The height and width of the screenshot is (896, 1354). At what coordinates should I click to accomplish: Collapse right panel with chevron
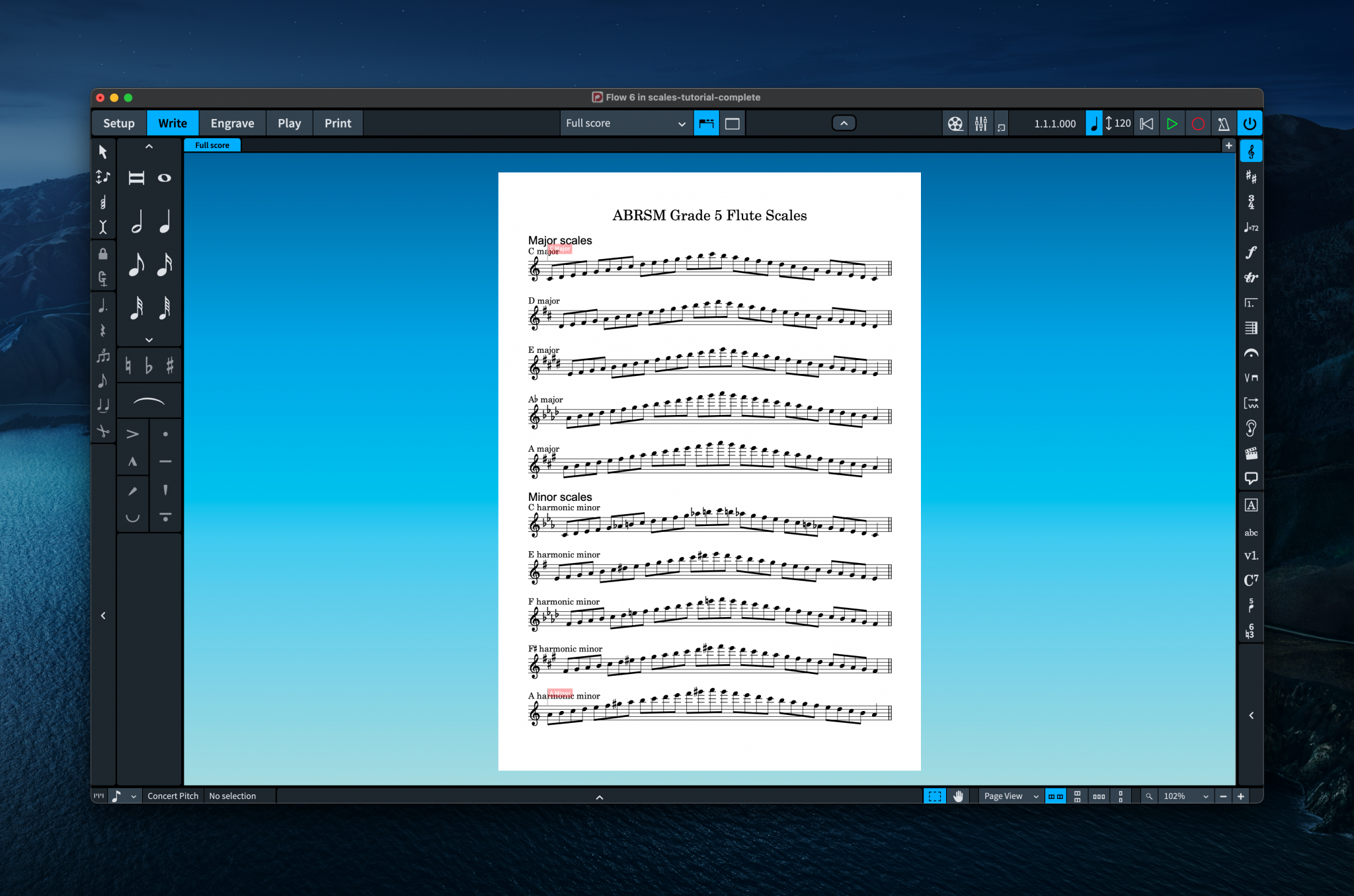click(x=1251, y=716)
